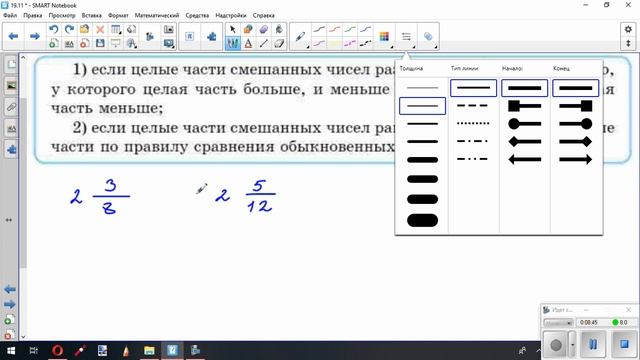Open the puzzle-piece add-ons in the top toolbar
640x360 pixels.
pyautogui.click(x=211, y=36)
